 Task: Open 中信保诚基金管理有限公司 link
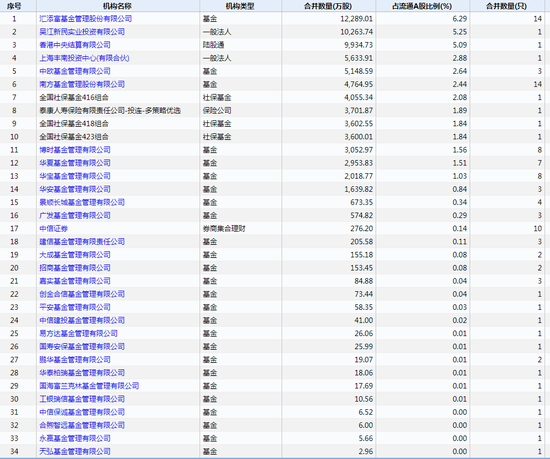pos(82,412)
